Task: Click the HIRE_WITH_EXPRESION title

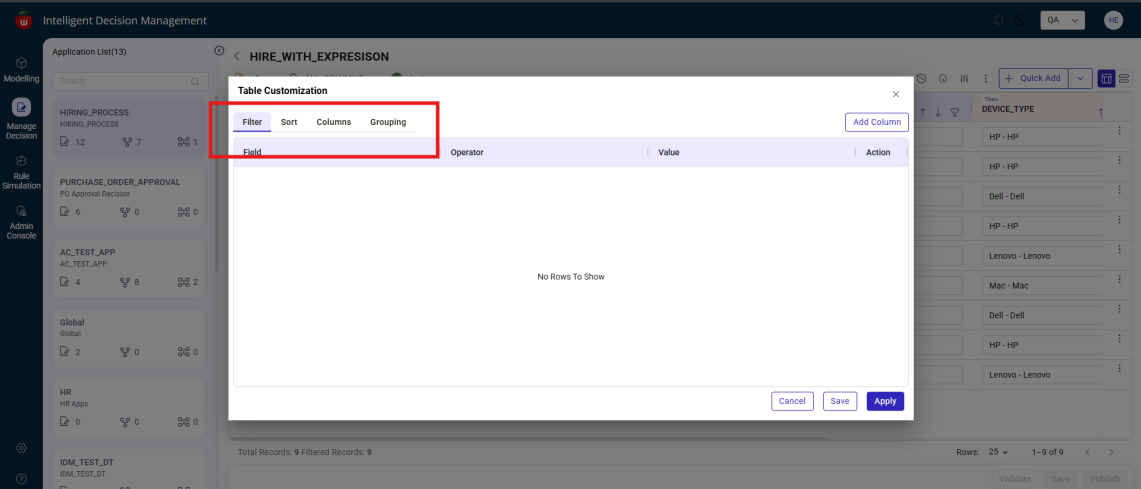Action: point(319,57)
